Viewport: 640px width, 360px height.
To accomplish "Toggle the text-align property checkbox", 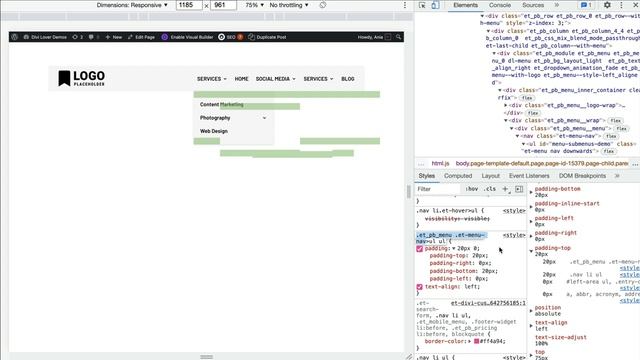I will point(420,287).
